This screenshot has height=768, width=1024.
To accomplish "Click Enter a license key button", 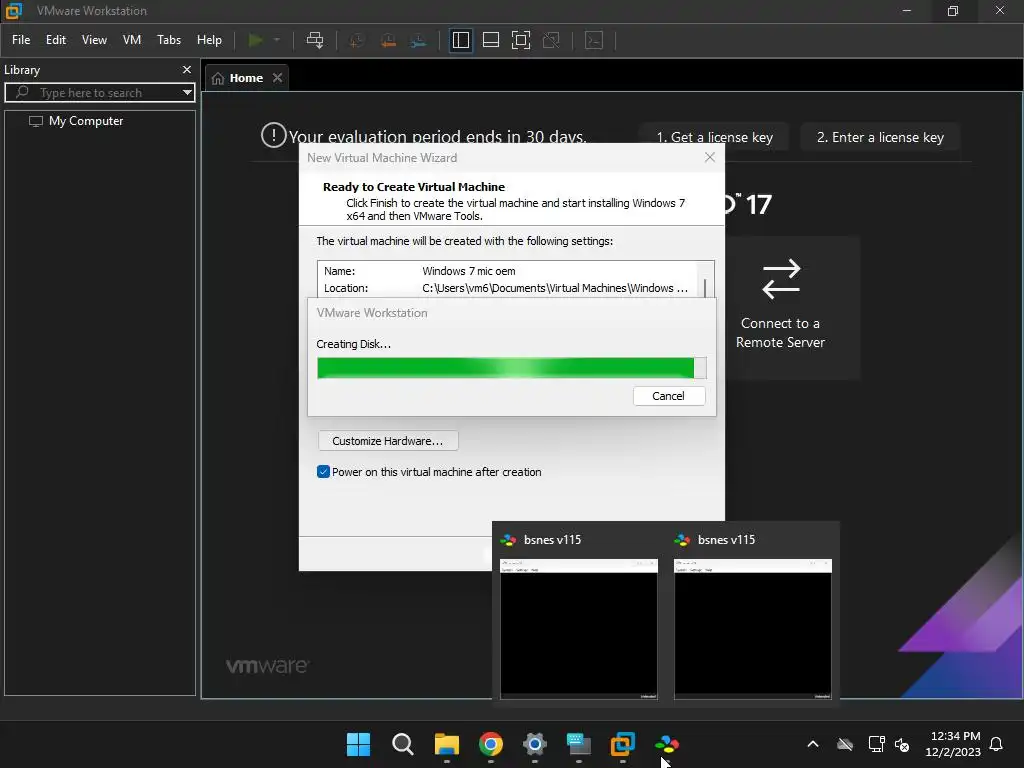I will point(880,137).
